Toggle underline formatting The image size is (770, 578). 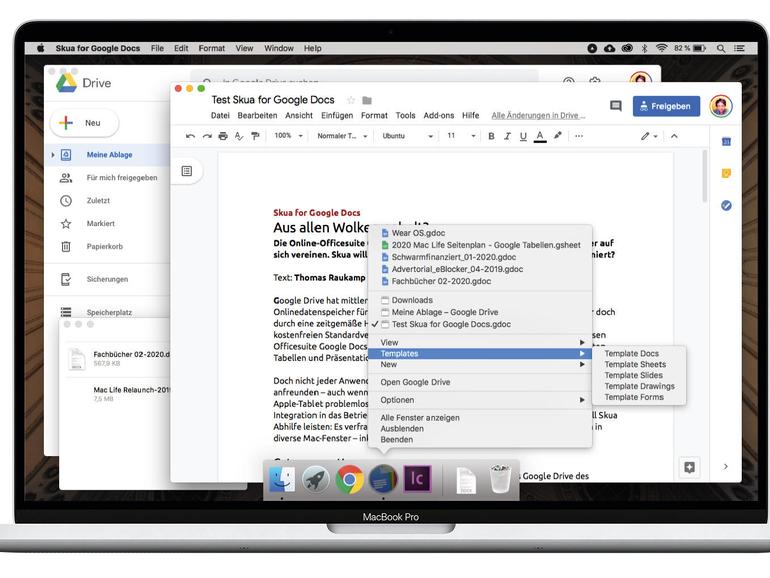point(523,136)
